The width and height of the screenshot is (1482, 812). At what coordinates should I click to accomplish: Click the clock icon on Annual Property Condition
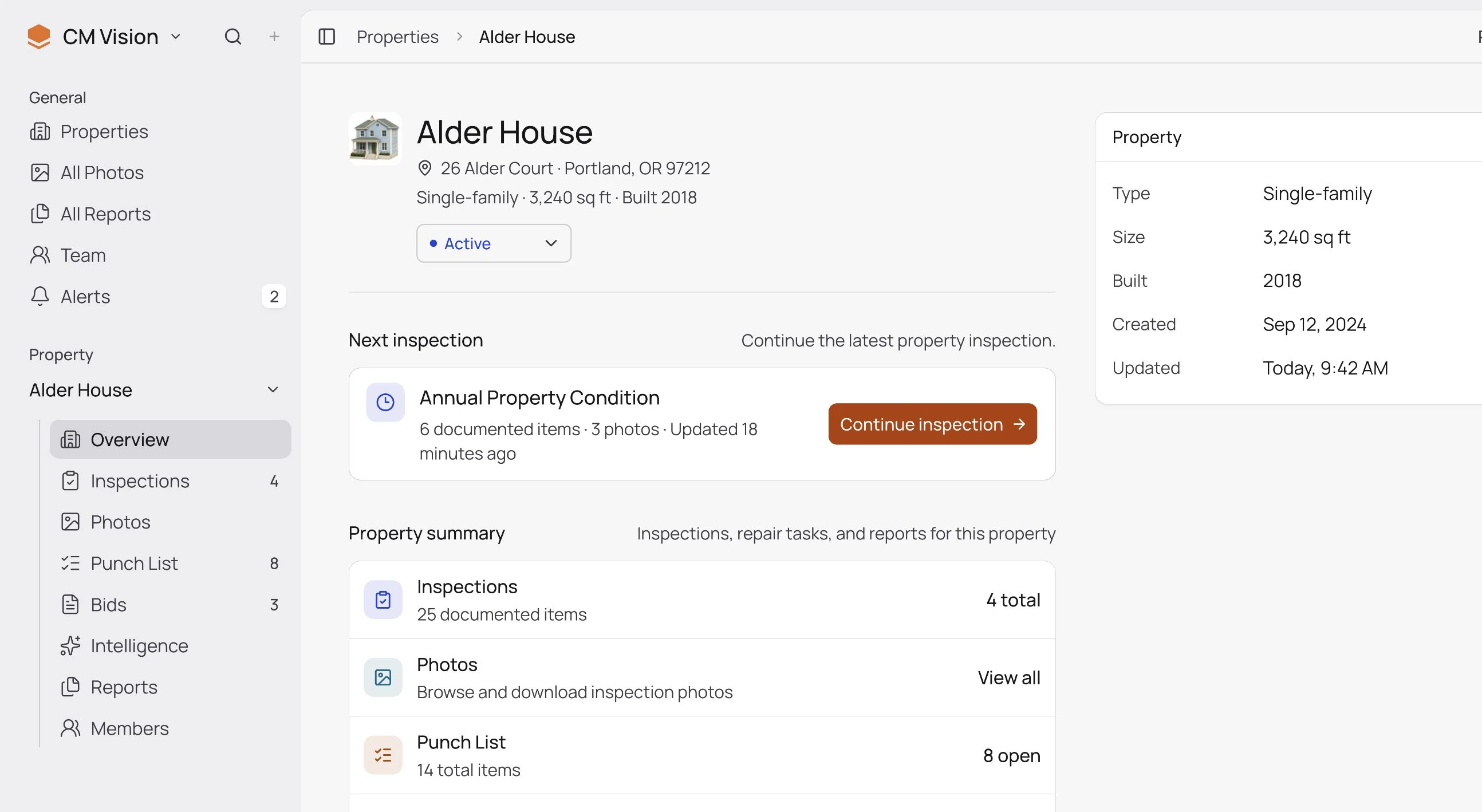click(x=385, y=402)
